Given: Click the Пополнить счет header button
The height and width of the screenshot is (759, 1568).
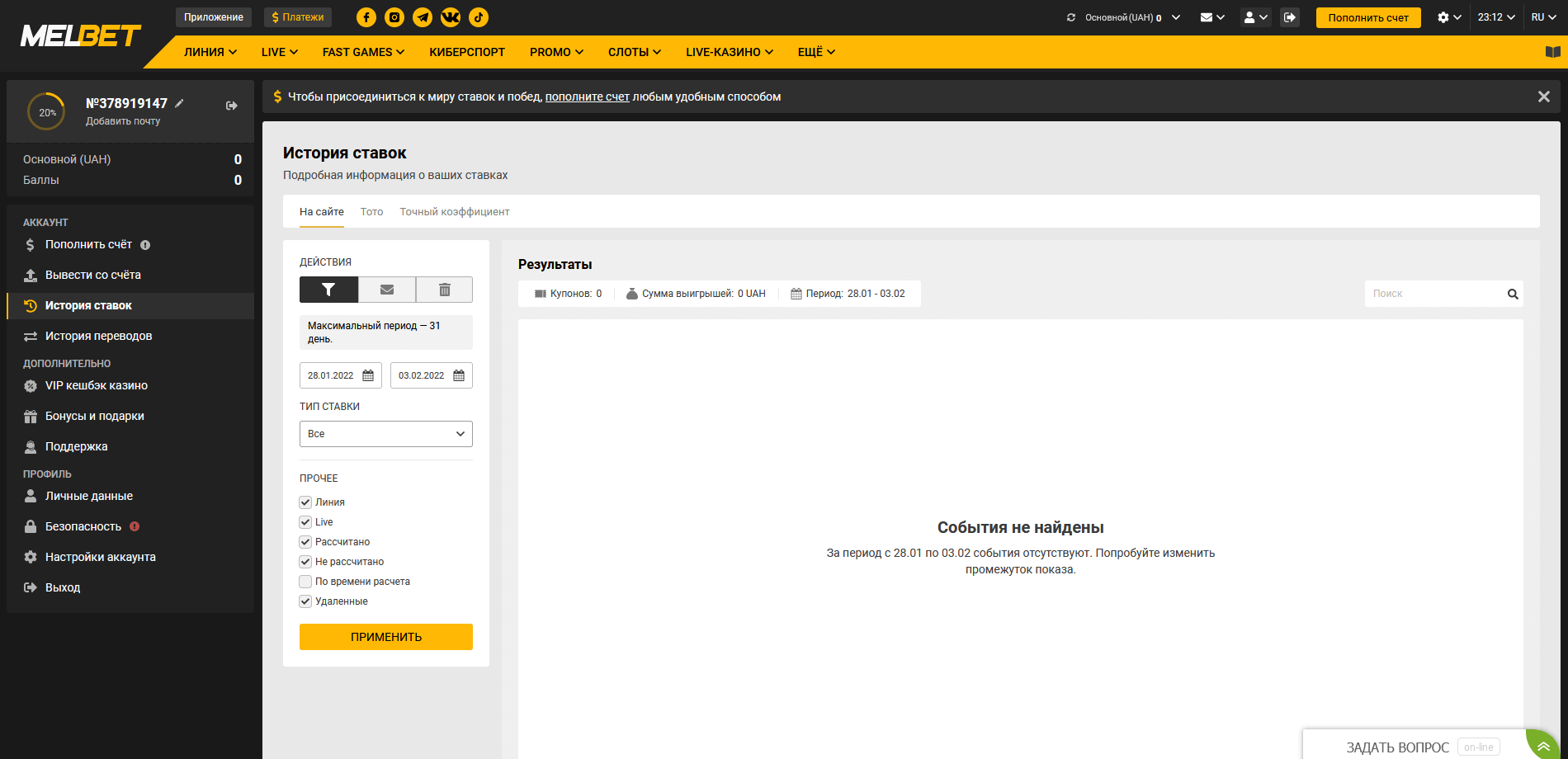Looking at the screenshot, I should click(1368, 17).
